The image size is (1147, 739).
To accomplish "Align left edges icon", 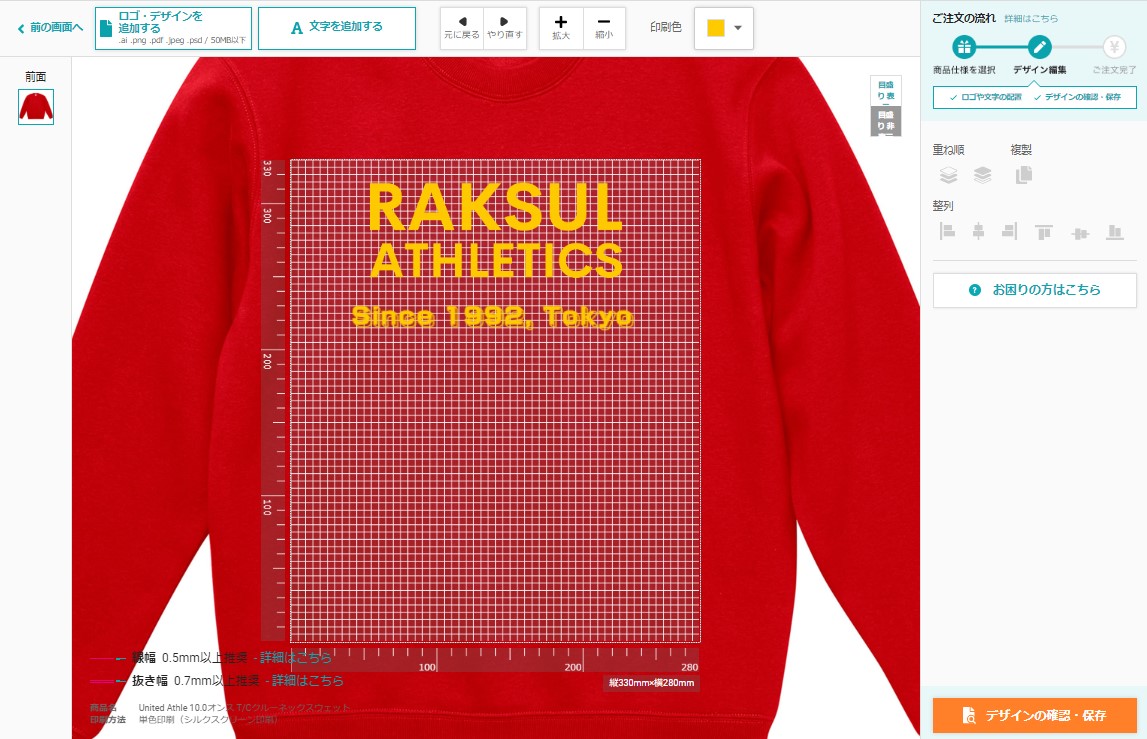I will coord(947,232).
